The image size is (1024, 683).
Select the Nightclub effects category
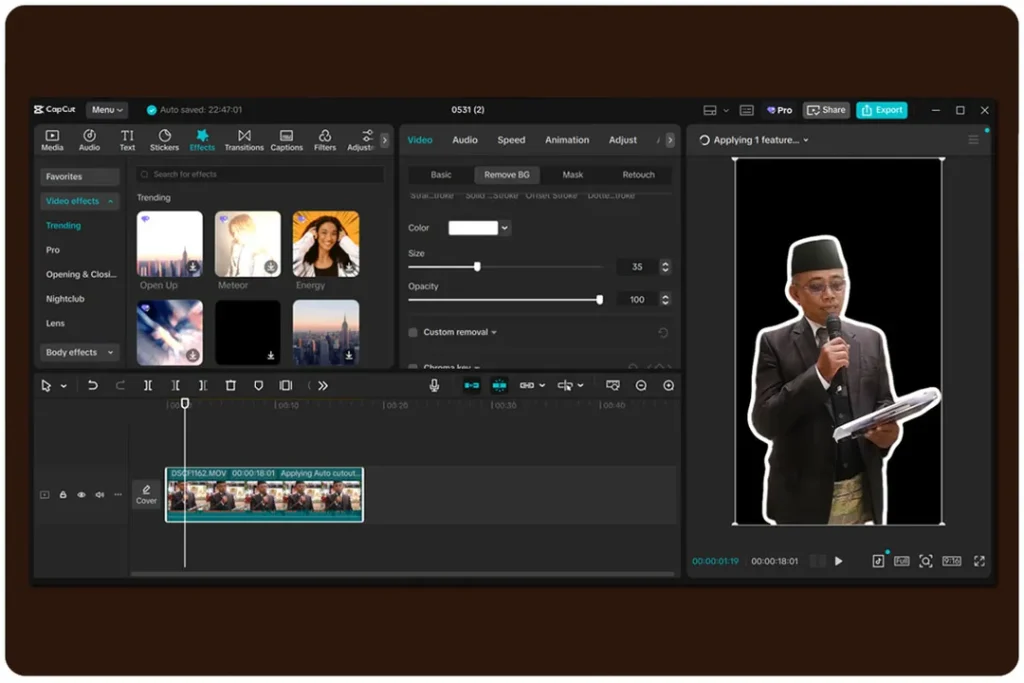pyautogui.click(x=65, y=298)
